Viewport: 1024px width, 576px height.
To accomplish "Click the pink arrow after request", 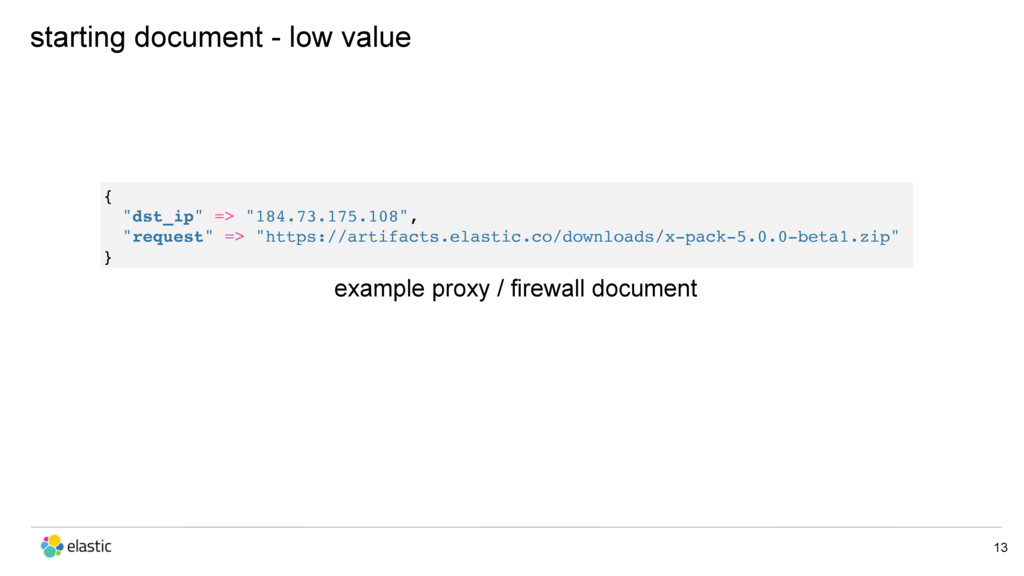I will click(x=234, y=236).
